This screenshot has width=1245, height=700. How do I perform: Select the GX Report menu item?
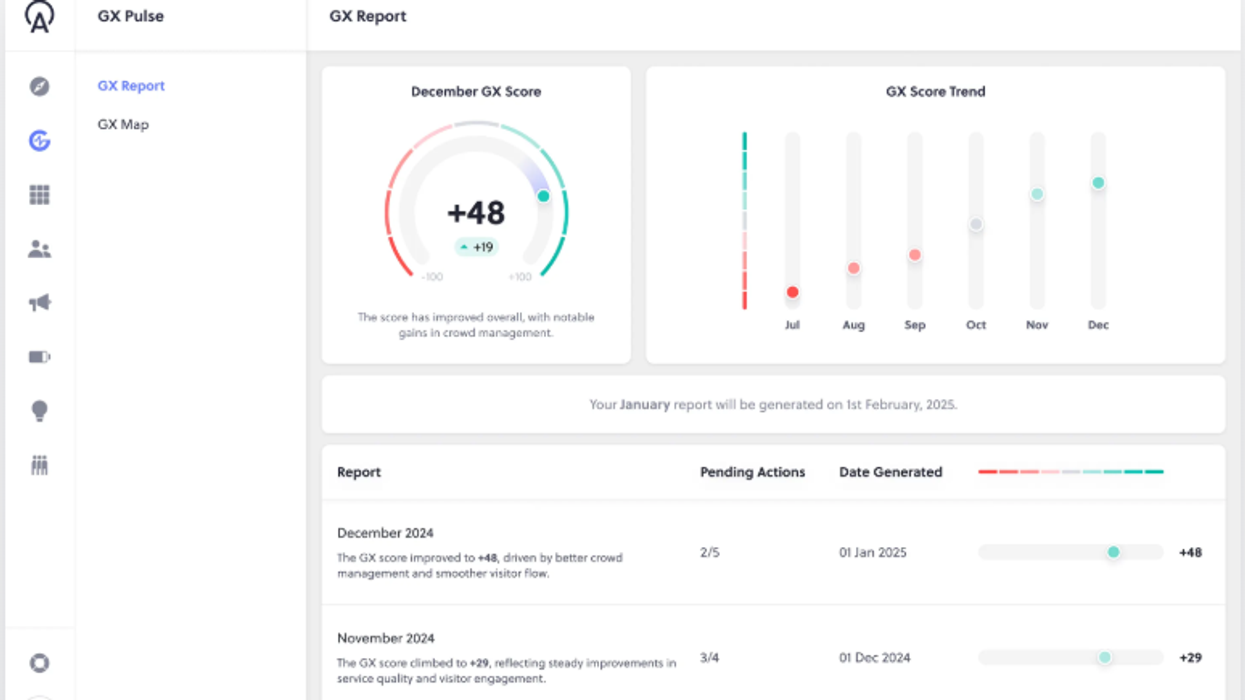click(x=130, y=86)
